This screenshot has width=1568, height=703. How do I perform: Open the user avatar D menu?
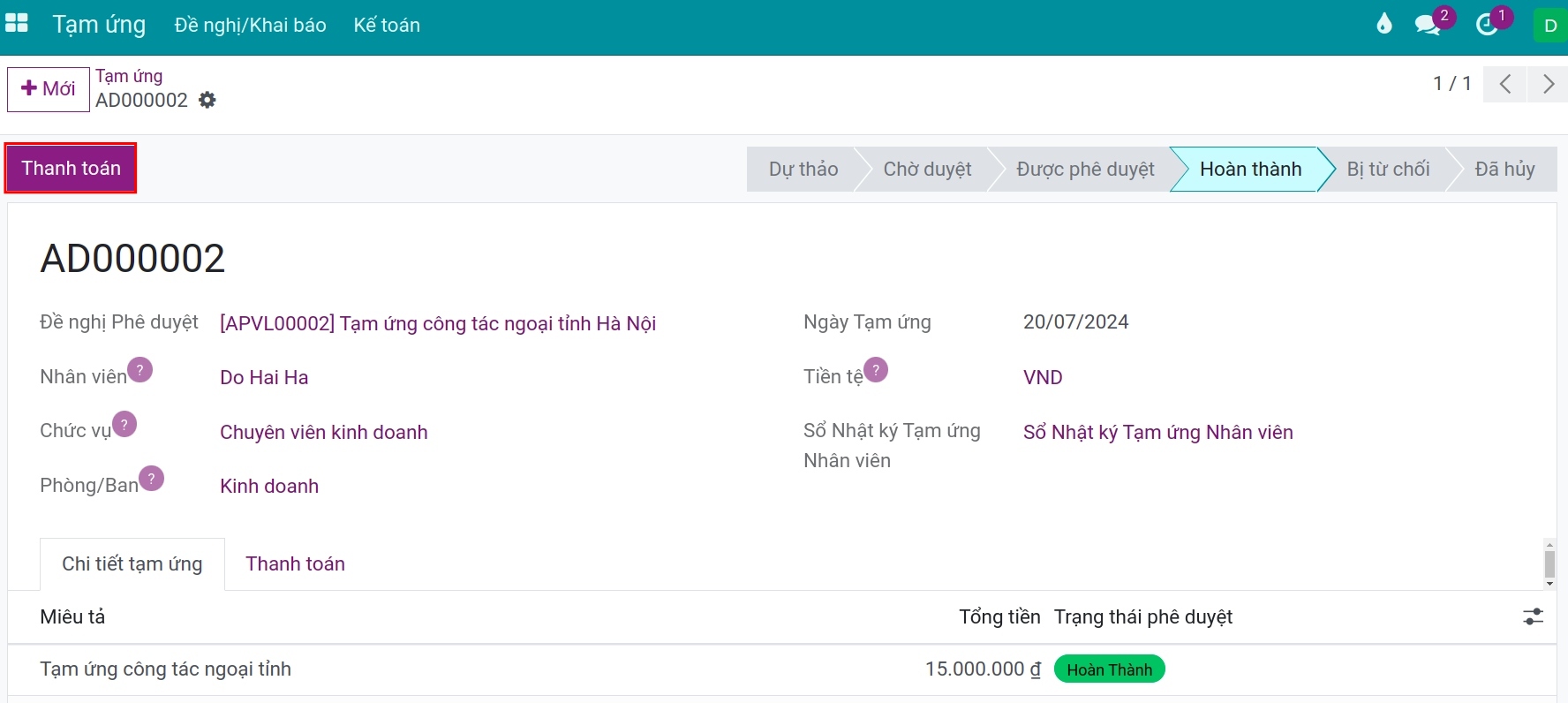click(1550, 25)
